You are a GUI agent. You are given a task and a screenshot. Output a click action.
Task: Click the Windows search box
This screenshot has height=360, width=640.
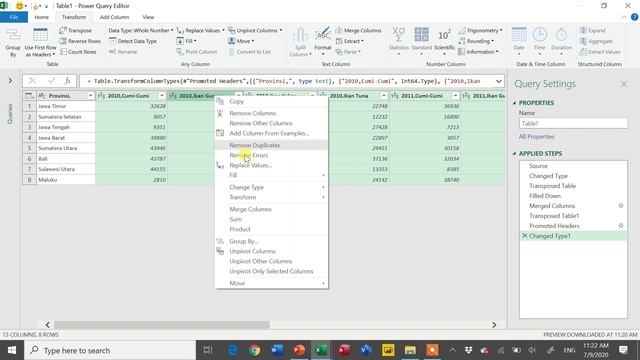coord(110,350)
